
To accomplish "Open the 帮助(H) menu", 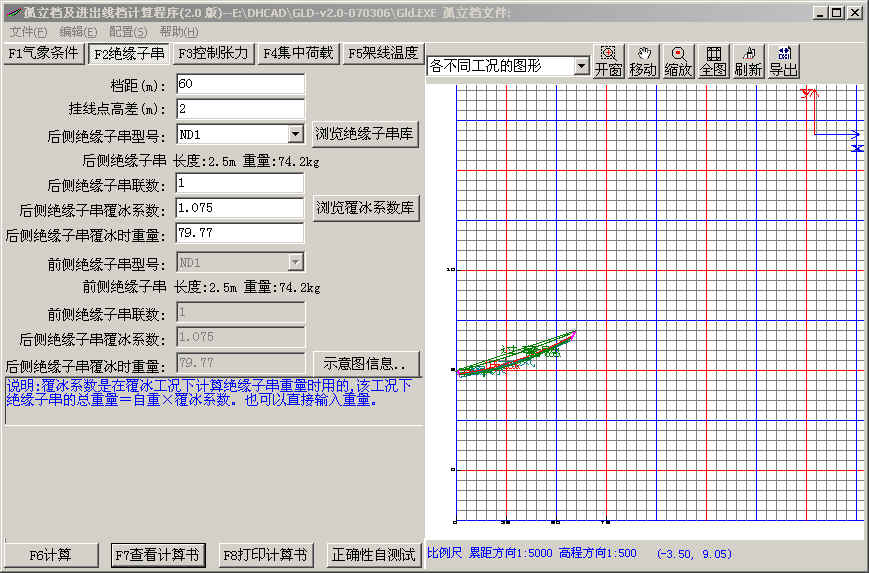I will coord(179,32).
